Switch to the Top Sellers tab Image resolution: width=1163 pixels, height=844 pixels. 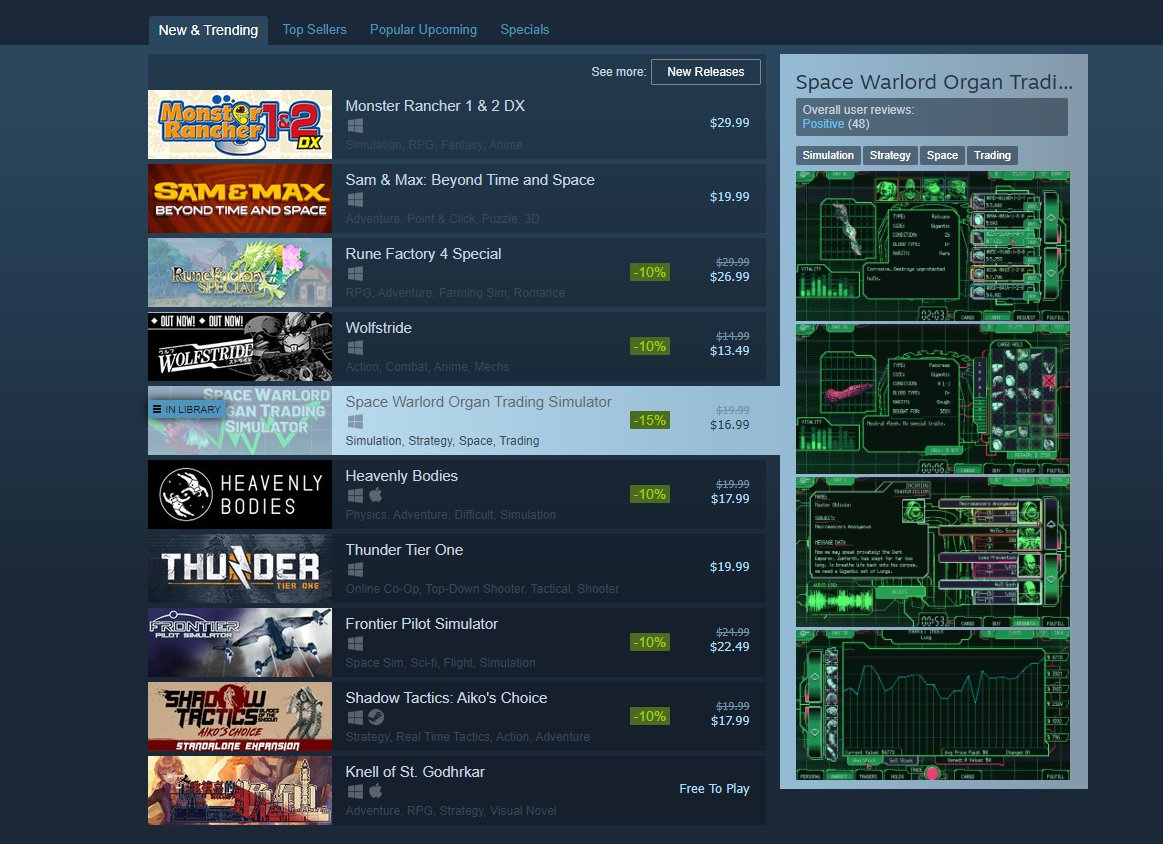314,30
